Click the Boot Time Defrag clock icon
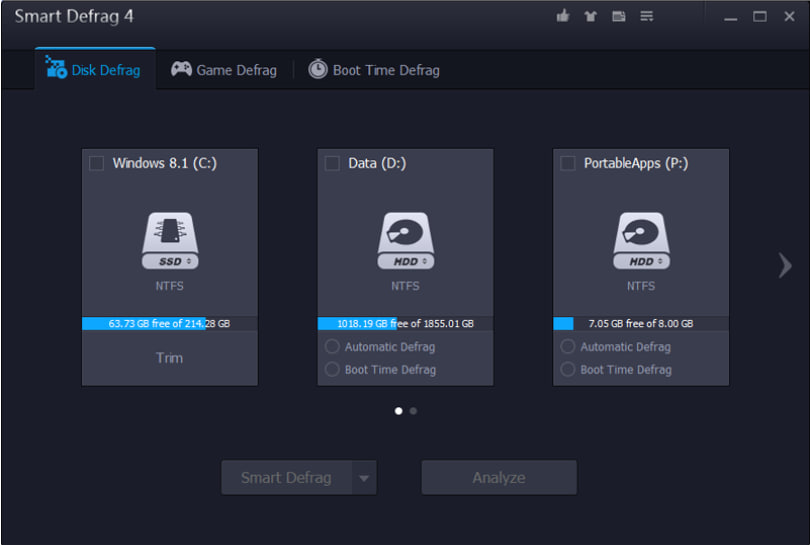 click(318, 69)
